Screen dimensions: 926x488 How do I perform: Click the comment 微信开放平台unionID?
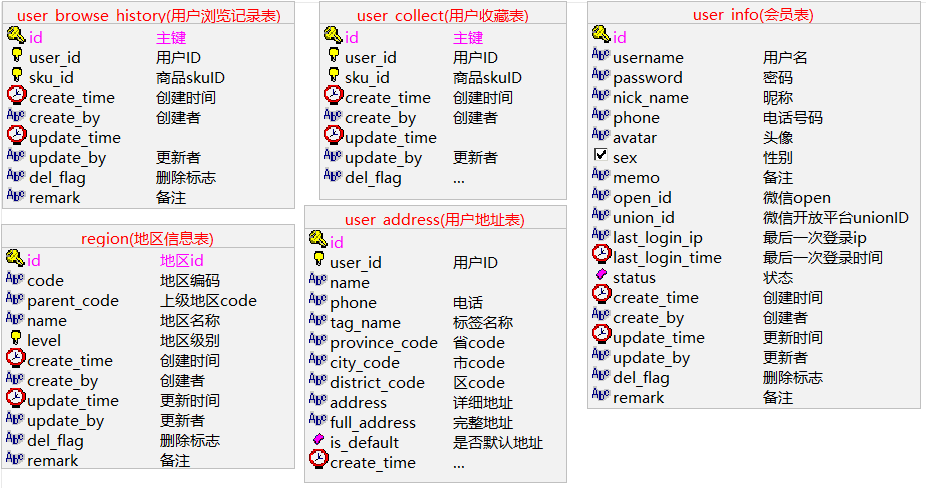click(836, 218)
